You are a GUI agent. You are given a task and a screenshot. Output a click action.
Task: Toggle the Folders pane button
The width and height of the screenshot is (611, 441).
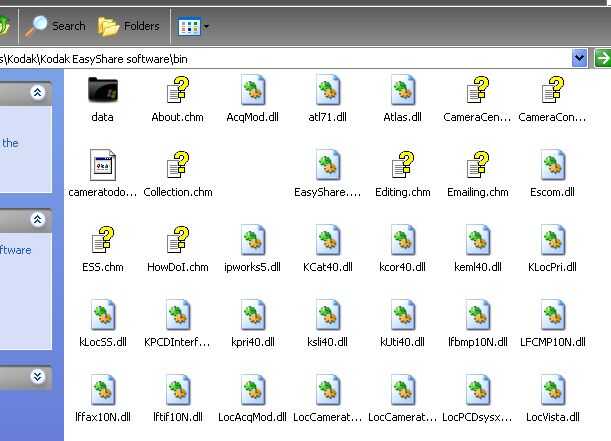(x=129, y=26)
